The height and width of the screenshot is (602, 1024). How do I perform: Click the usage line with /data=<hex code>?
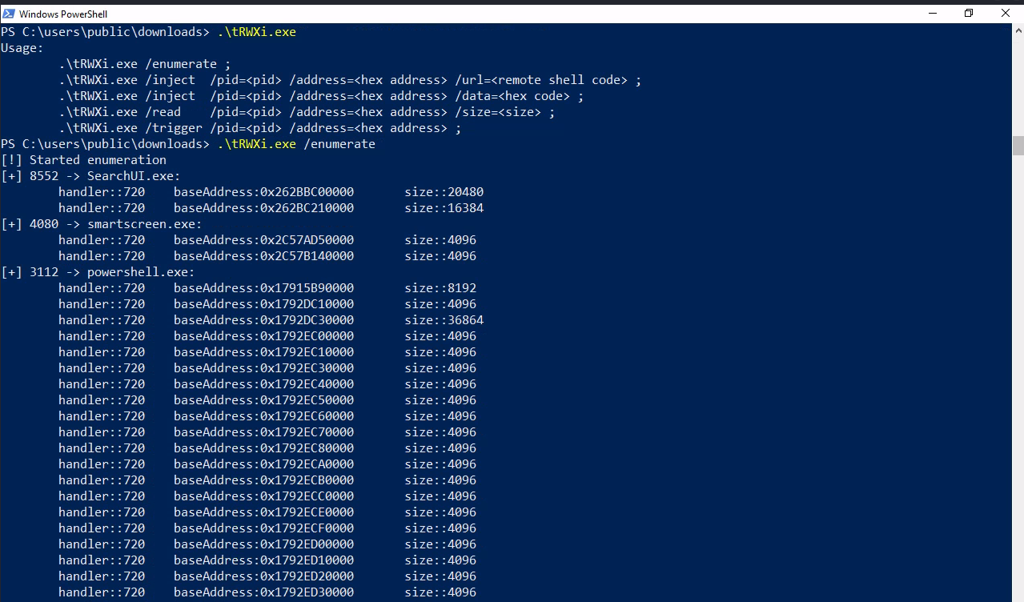[x=321, y=96]
